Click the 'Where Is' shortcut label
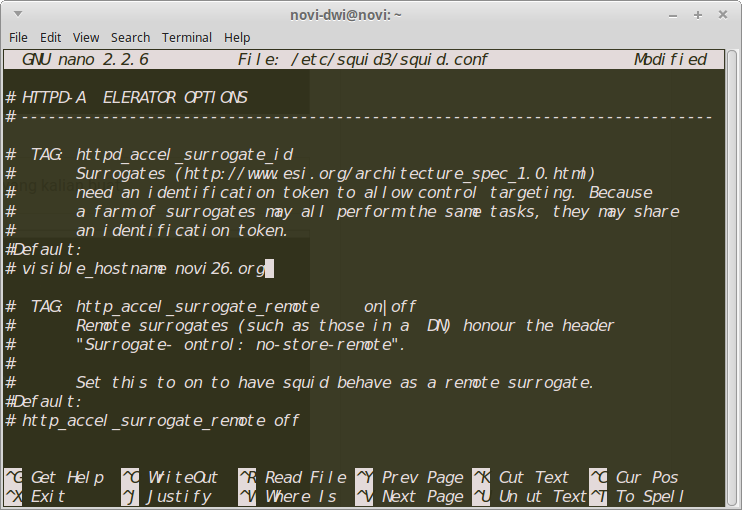Viewport: 742px width, 510px height. [x=301, y=496]
